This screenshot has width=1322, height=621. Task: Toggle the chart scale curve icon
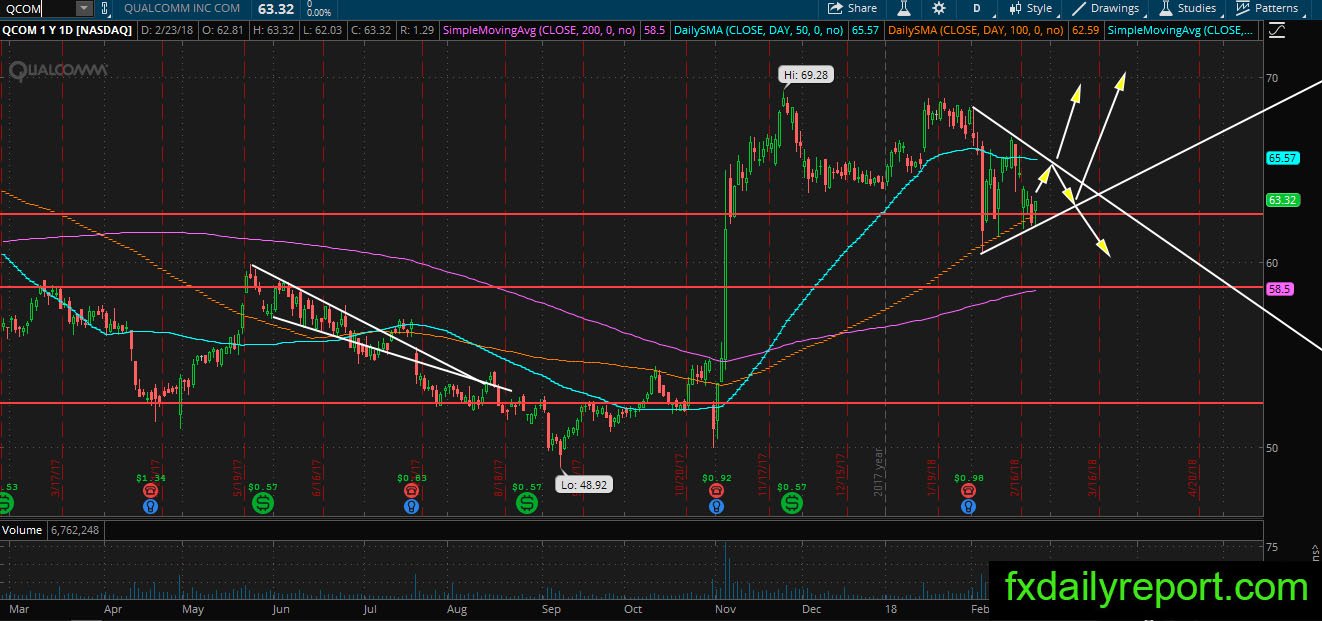click(1277, 31)
